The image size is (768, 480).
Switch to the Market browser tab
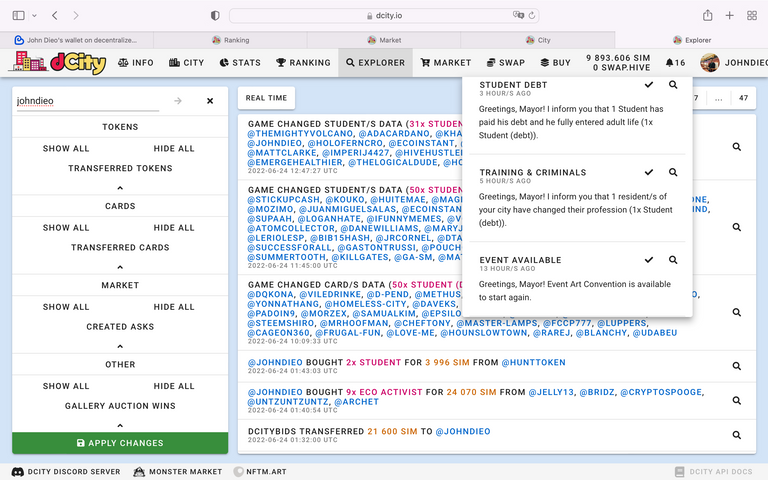(x=384, y=40)
